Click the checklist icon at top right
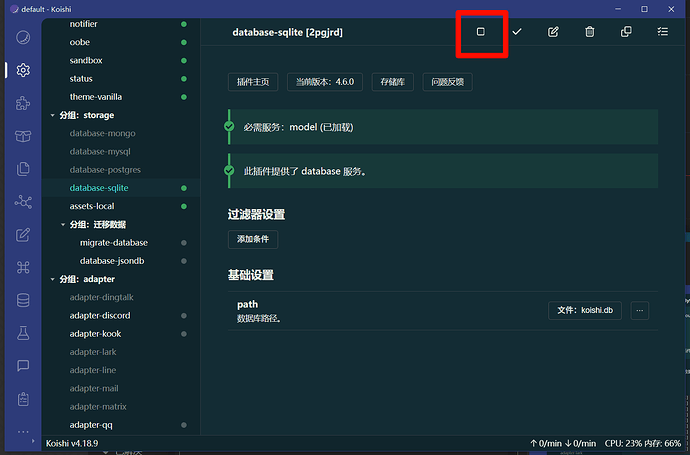This screenshot has height=455, width=690. pos(662,32)
